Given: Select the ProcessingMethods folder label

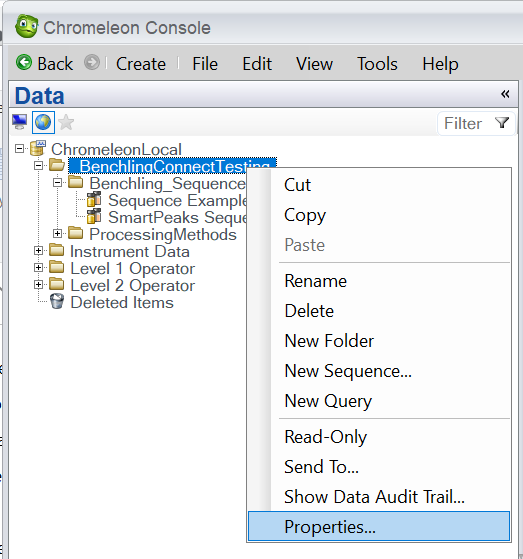Looking at the screenshot, I should pyautogui.click(x=163, y=234).
